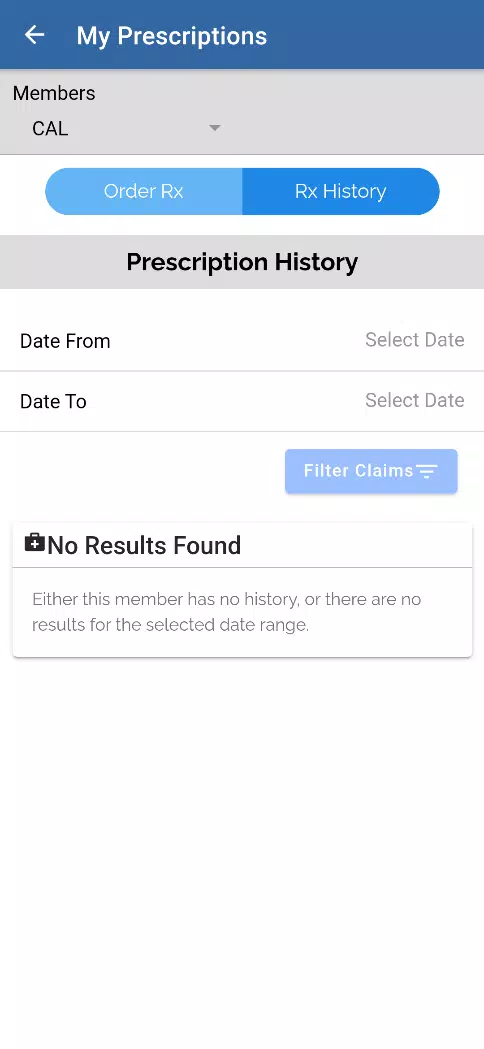484x1049 pixels.
Task: Tap the Members label
Action: pos(54,93)
